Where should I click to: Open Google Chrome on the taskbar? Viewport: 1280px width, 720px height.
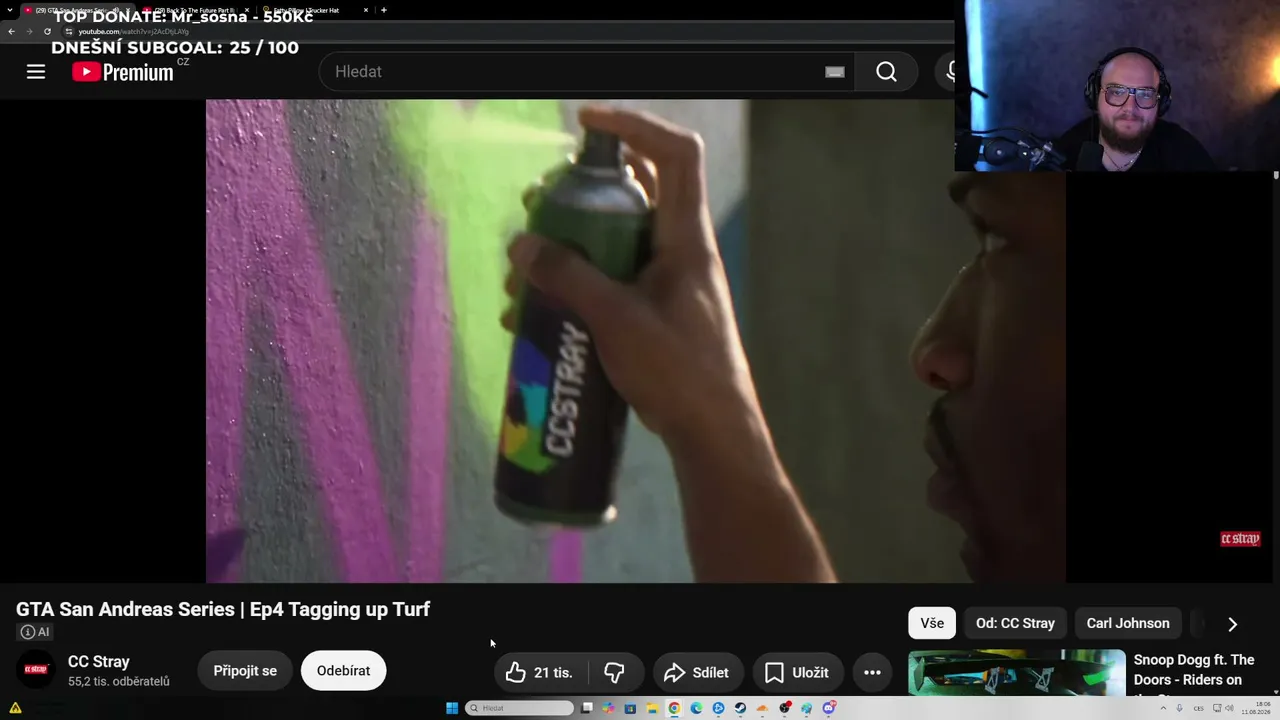(x=674, y=708)
